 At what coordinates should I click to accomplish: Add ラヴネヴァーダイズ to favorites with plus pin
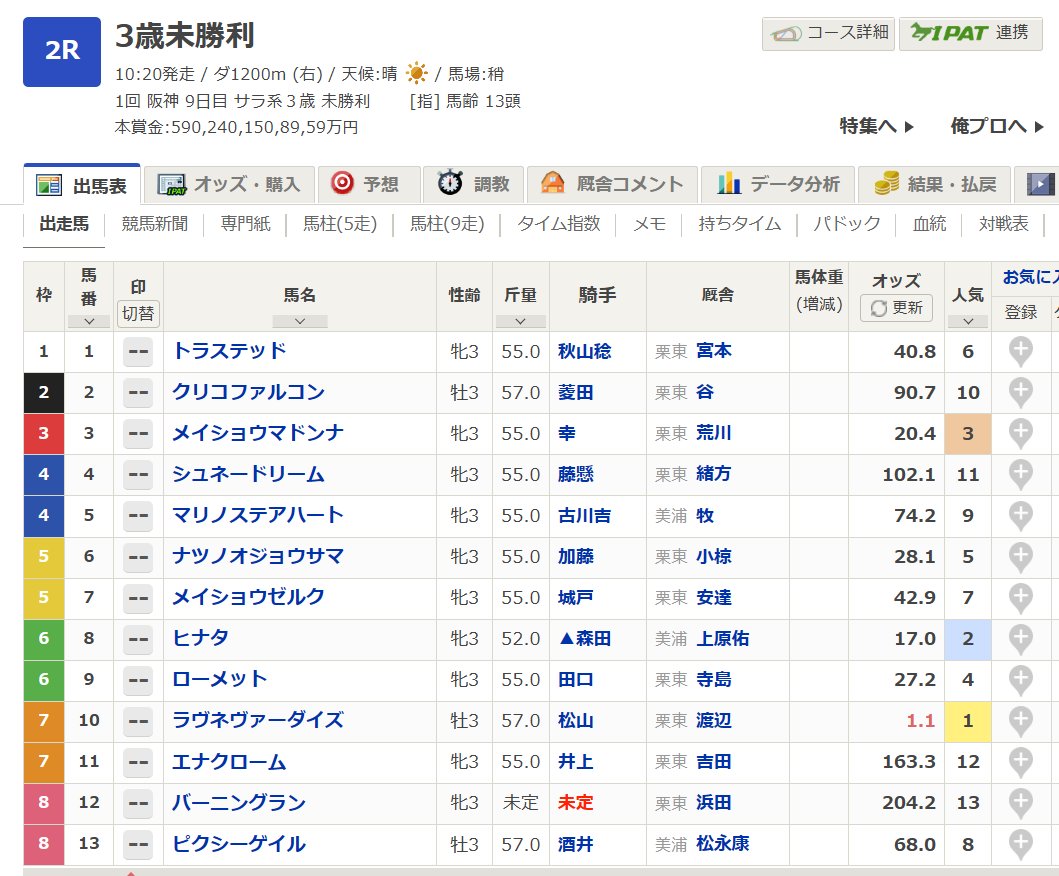(x=1020, y=721)
